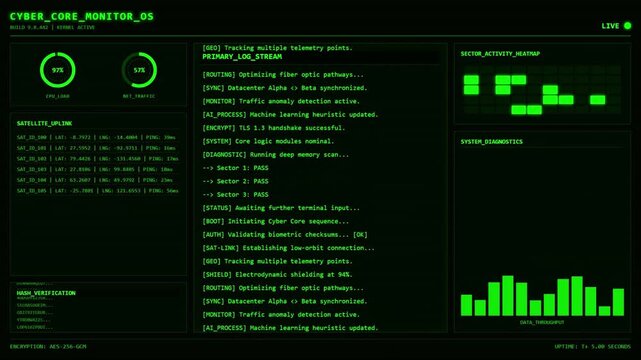Click the UPTIME seconds status text

click(593, 347)
